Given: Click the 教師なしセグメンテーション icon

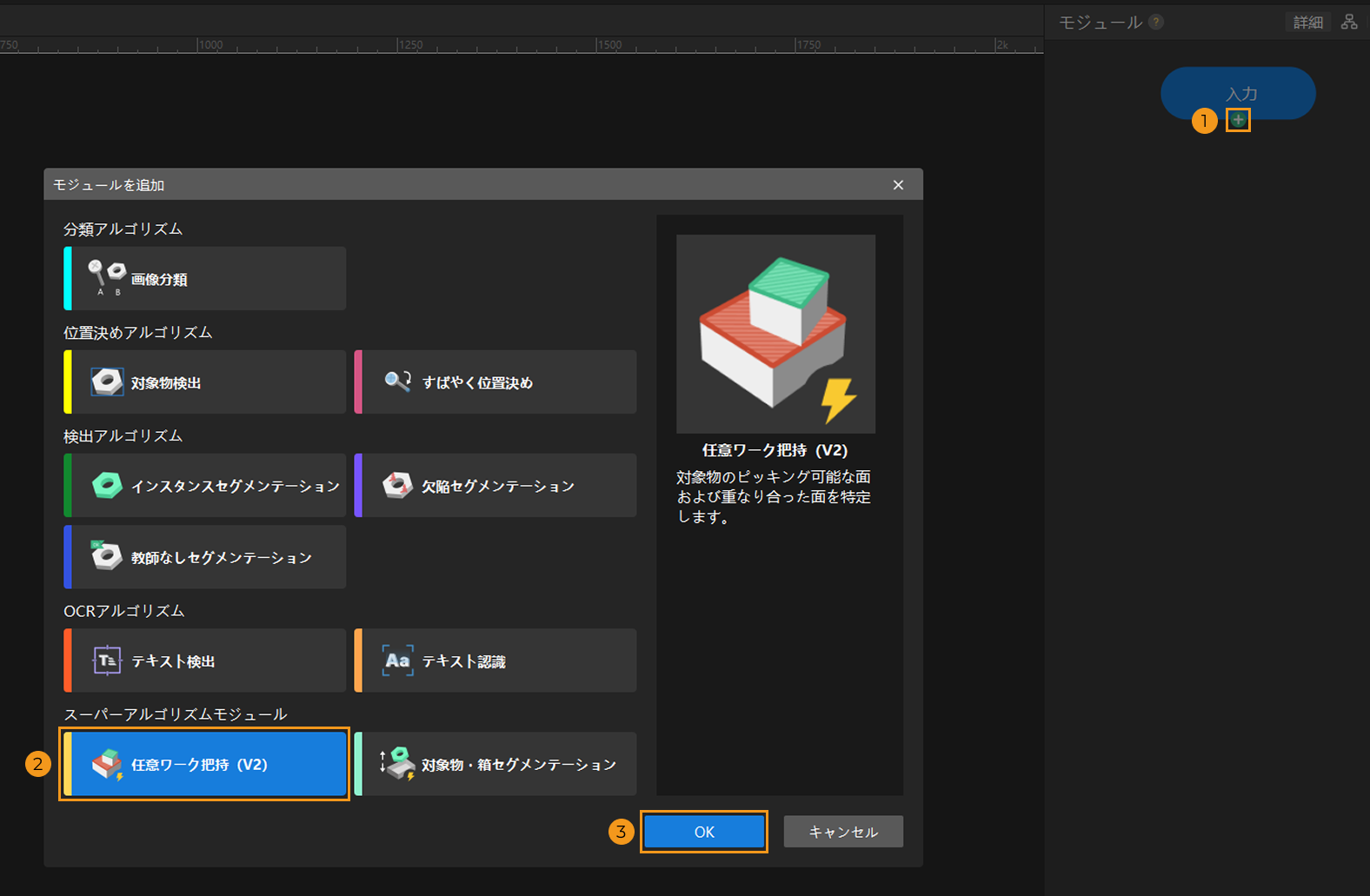Looking at the screenshot, I should (x=107, y=554).
